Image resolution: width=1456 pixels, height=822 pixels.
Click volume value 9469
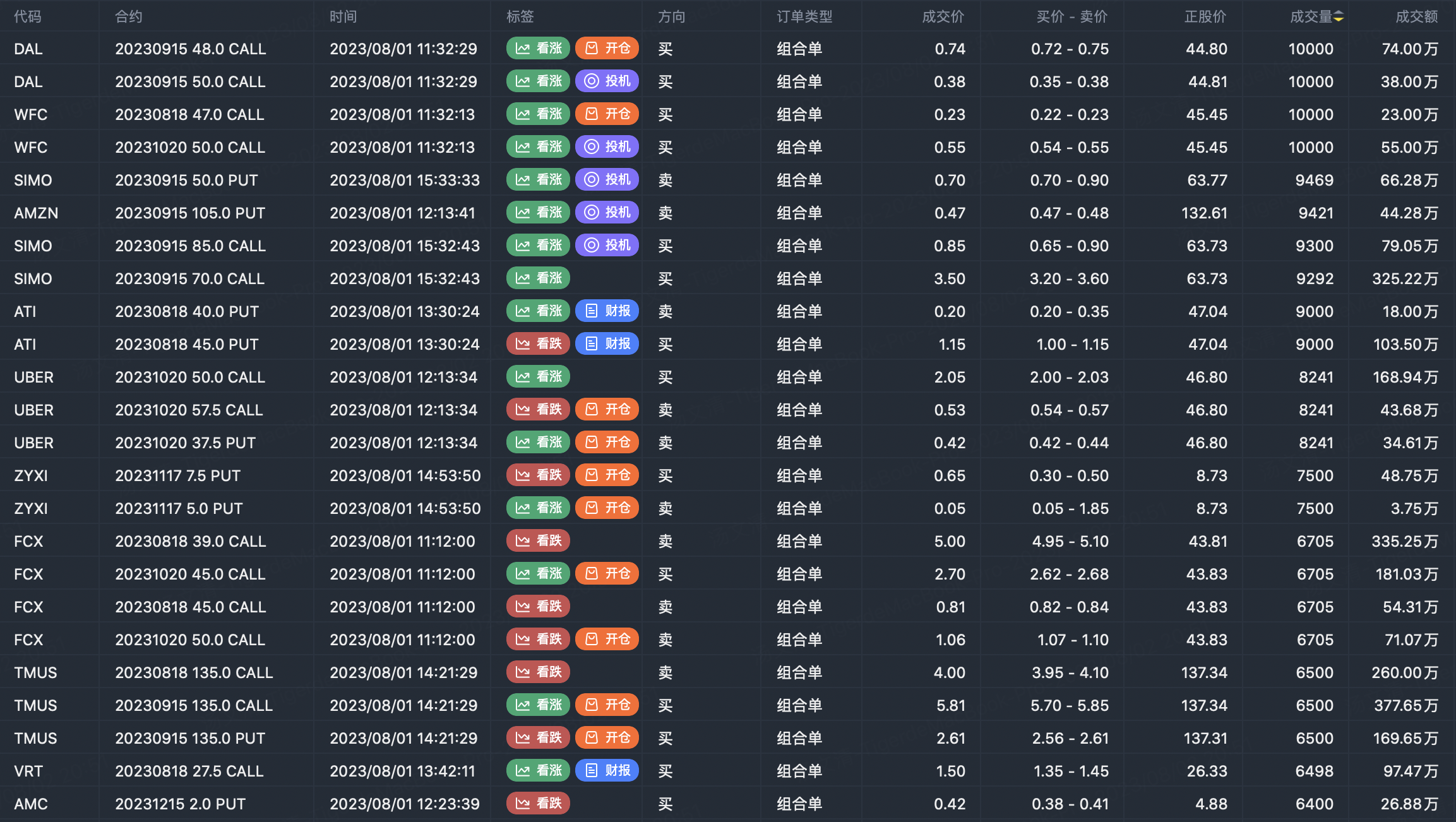coord(1315,180)
